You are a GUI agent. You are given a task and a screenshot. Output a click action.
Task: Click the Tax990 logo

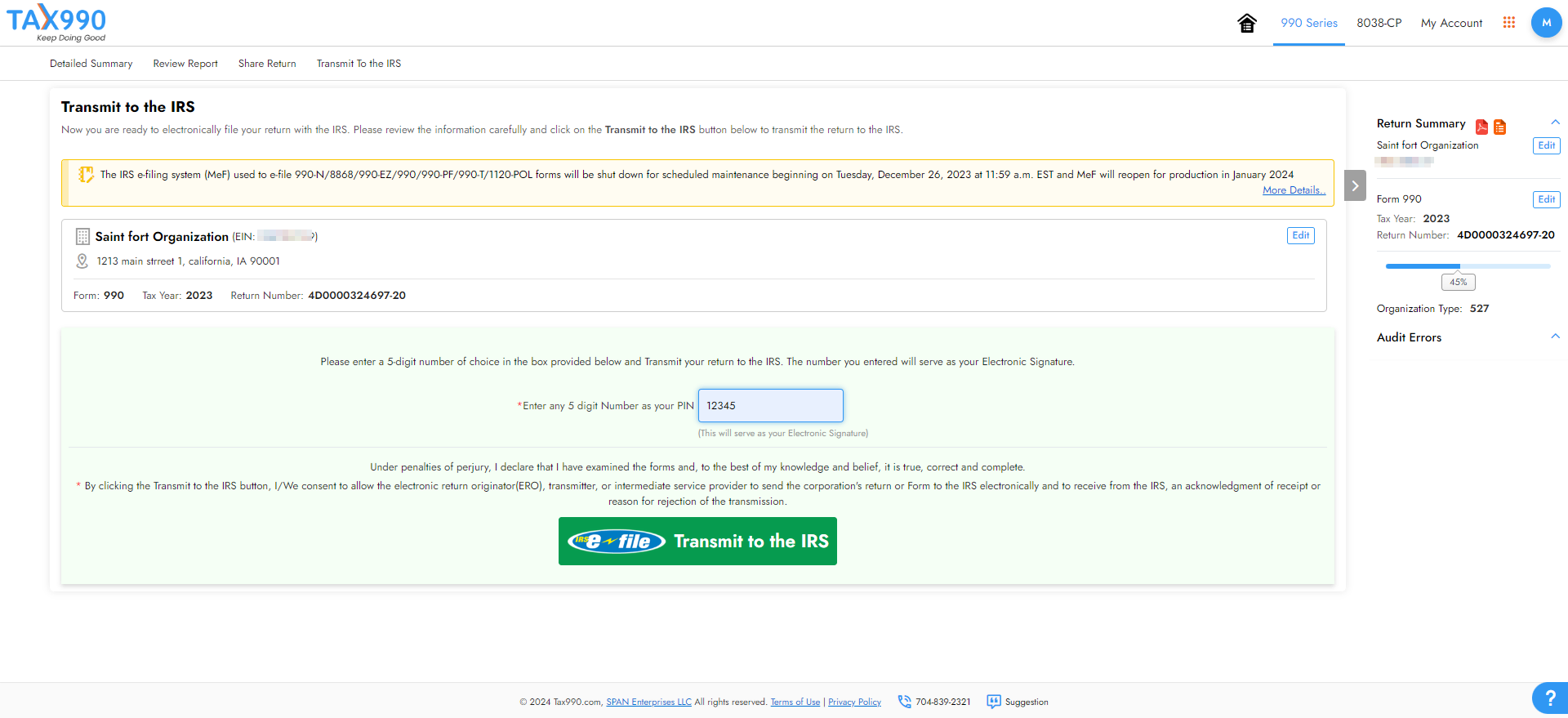[x=56, y=23]
